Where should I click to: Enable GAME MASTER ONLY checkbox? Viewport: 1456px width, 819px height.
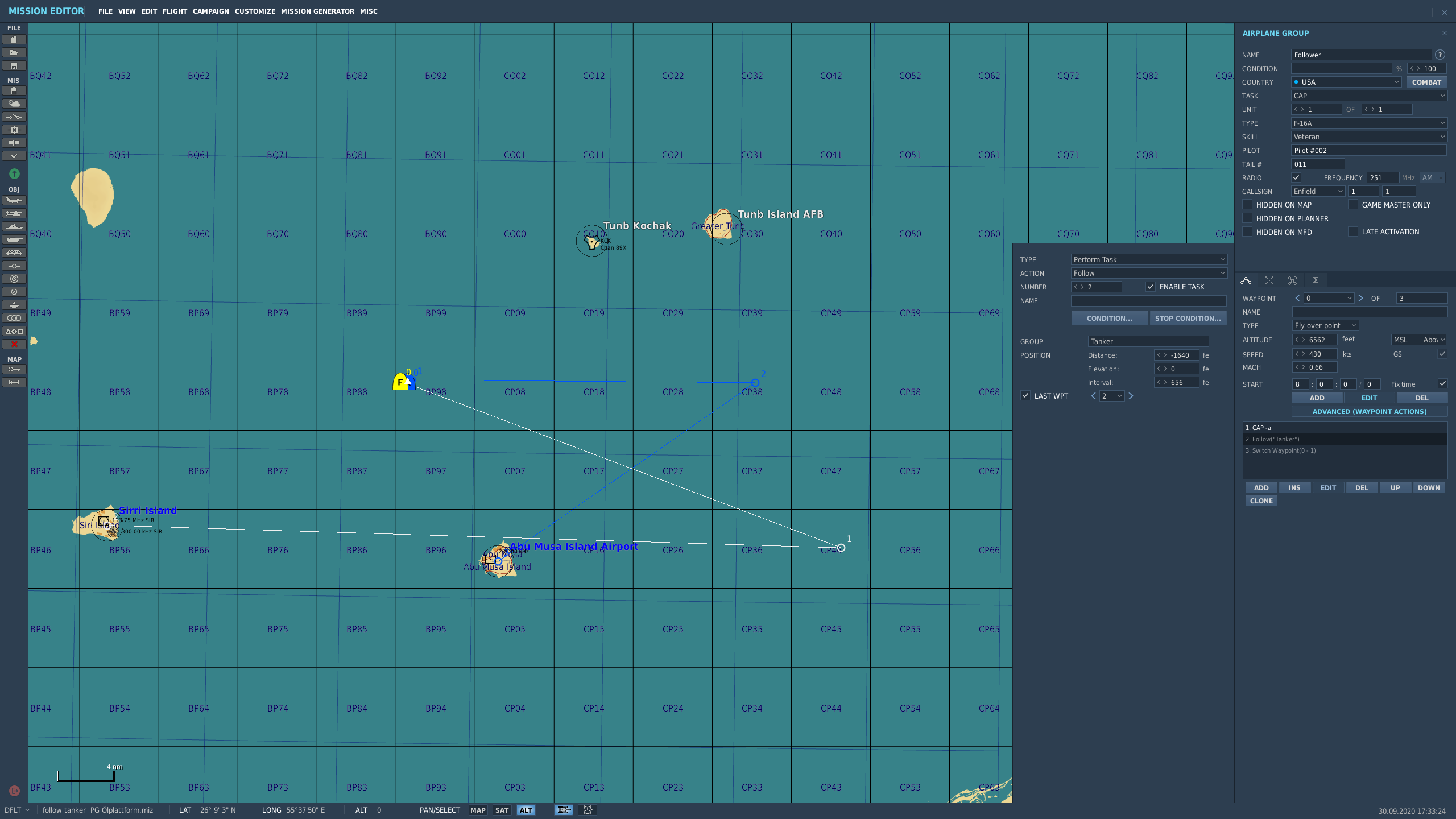[1353, 205]
